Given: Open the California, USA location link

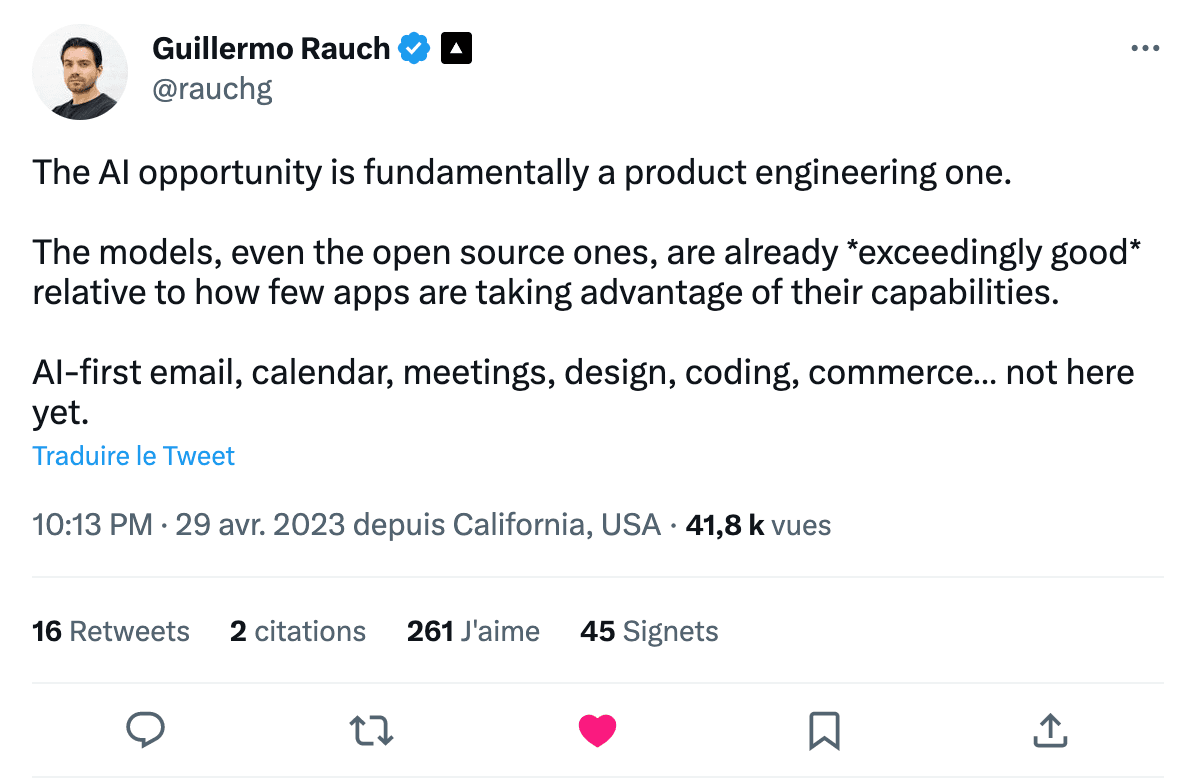Looking at the screenshot, I should (x=556, y=524).
